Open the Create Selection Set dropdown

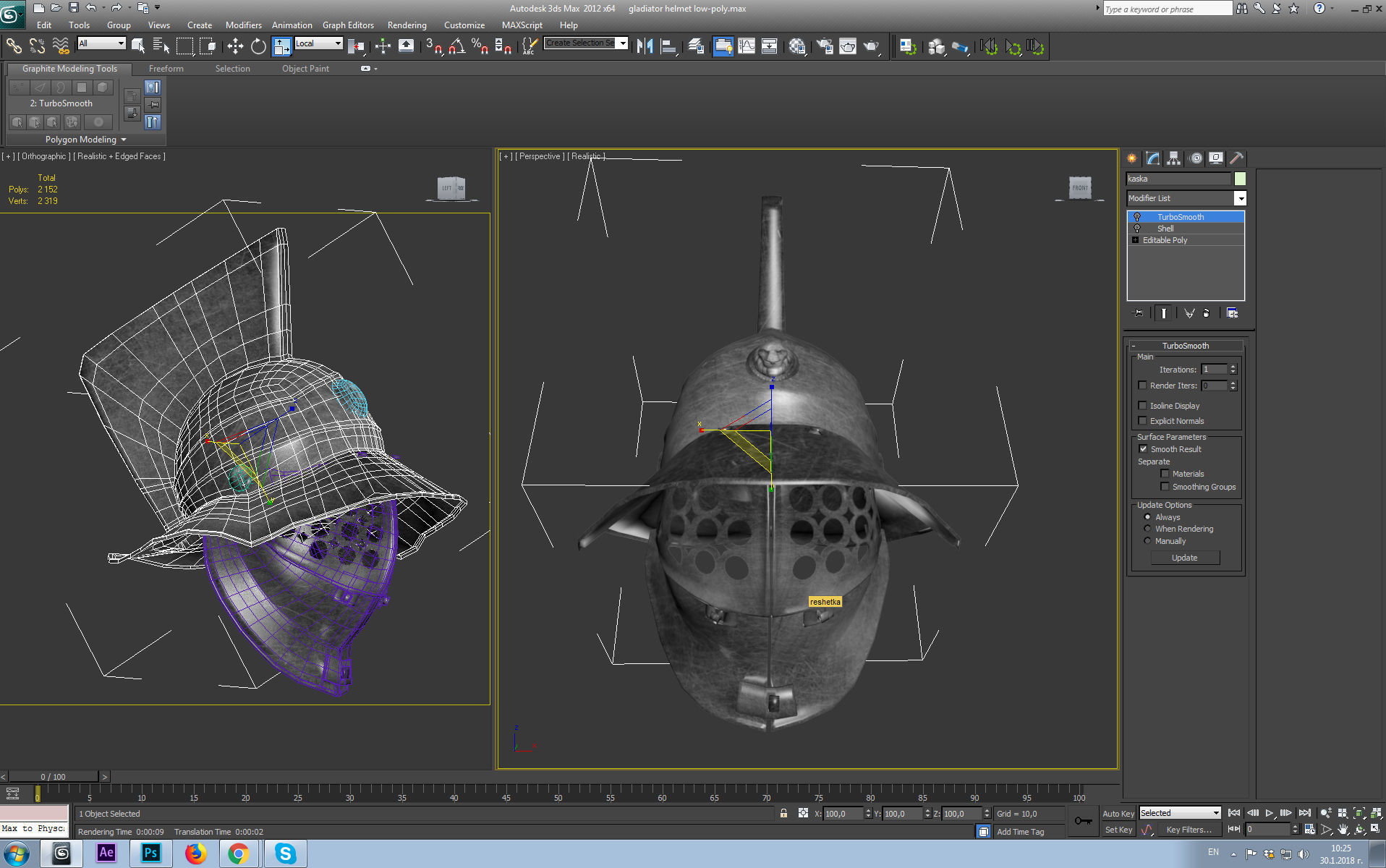point(623,43)
